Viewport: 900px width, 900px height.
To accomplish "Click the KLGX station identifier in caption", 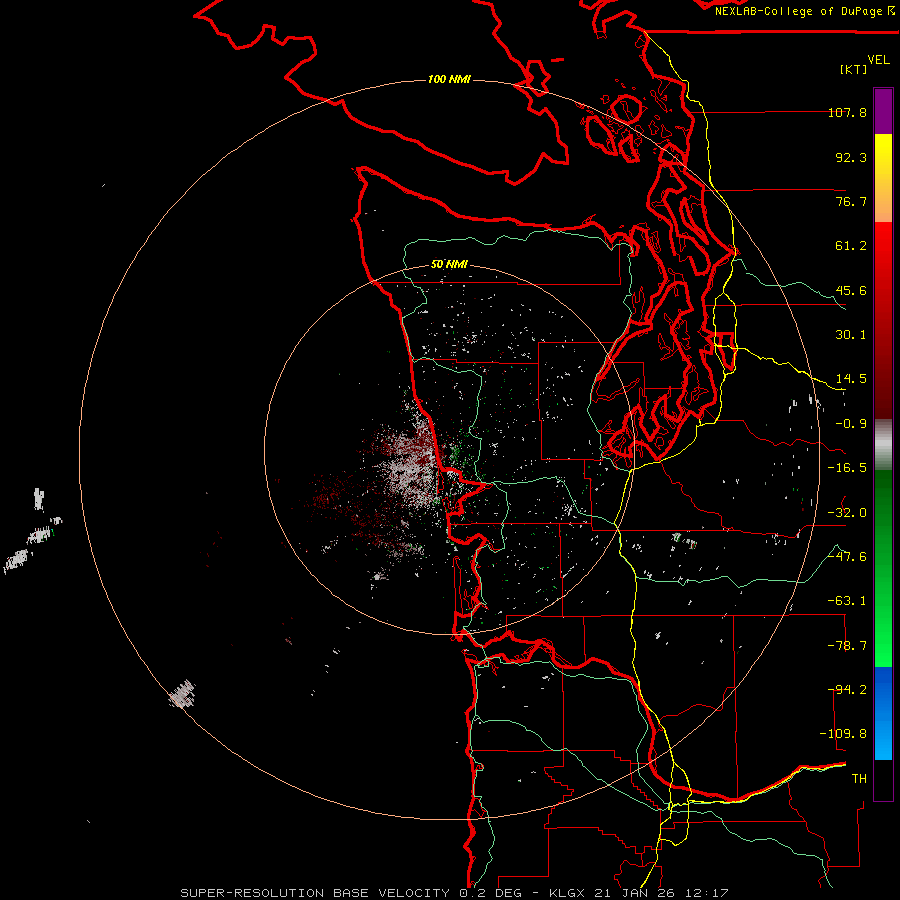I will click(568, 893).
